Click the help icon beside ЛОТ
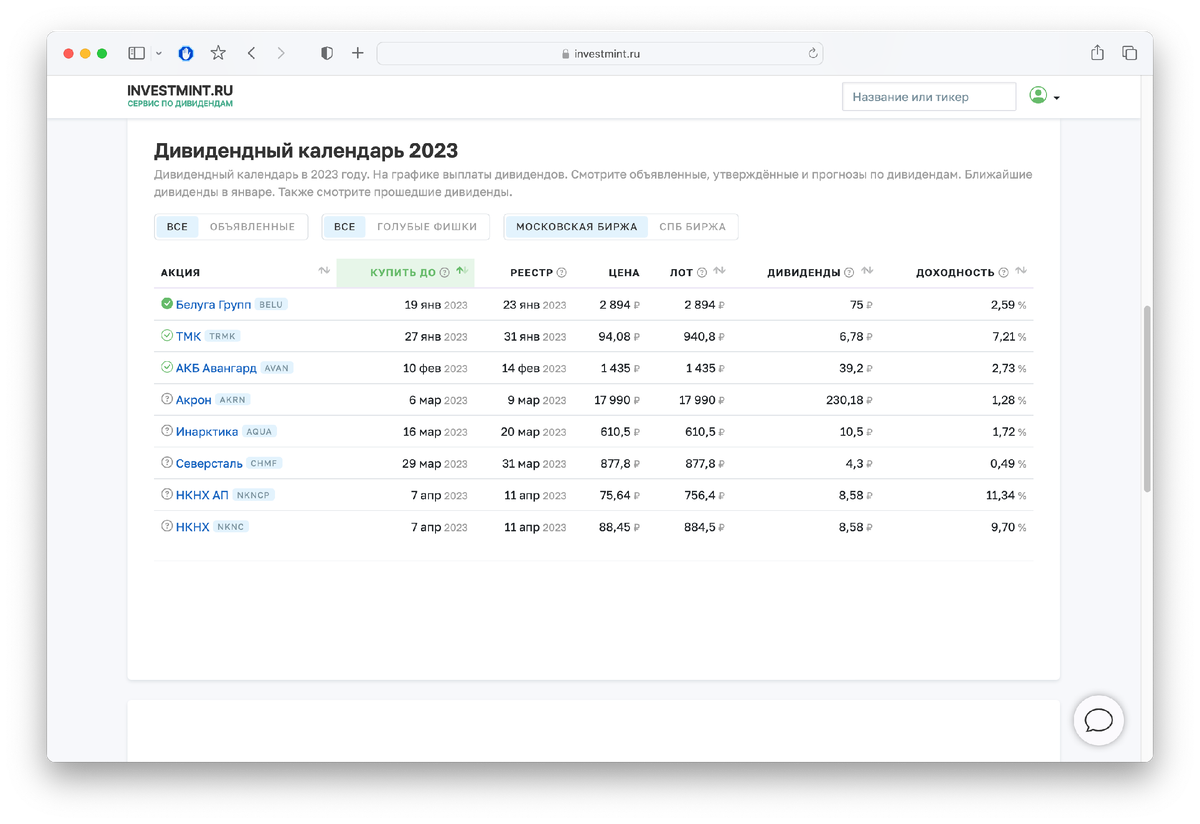This screenshot has width=1200, height=824. 702,272
